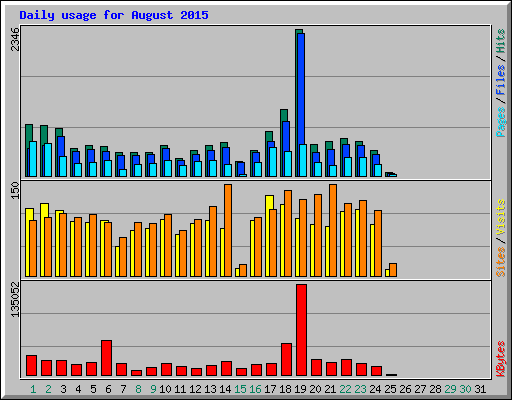
Task: Click day 28 on the date axis
Action: (x=435, y=389)
